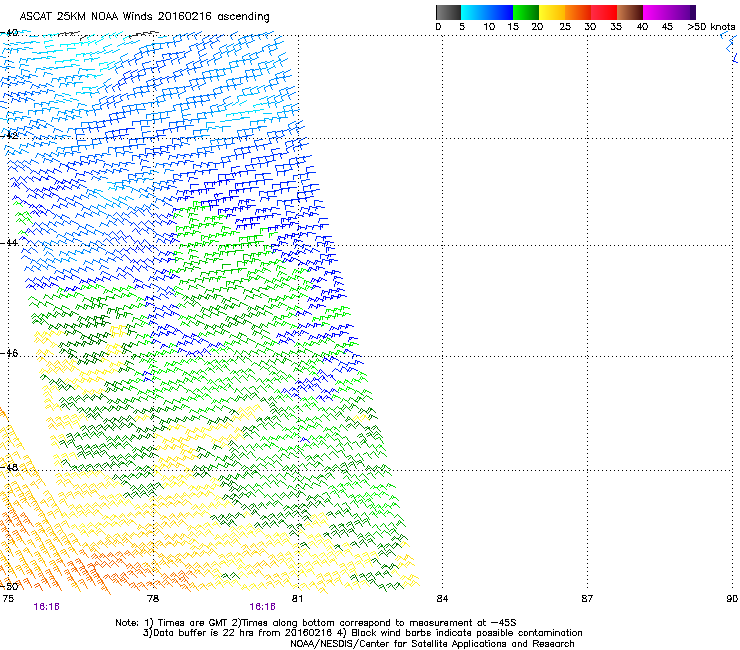Viewport: 740px width, 650px height.
Task: Click the magenta 40-45 knots legend color
Action: (656, 12)
